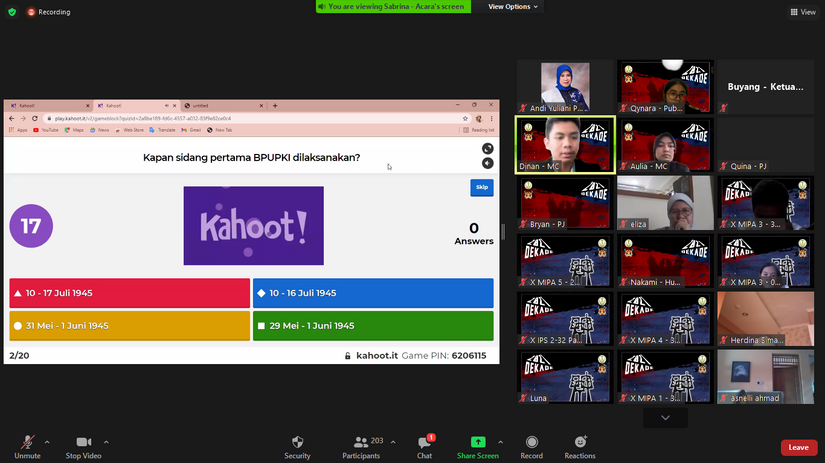Open the View Options dropdown

pos(512,6)
